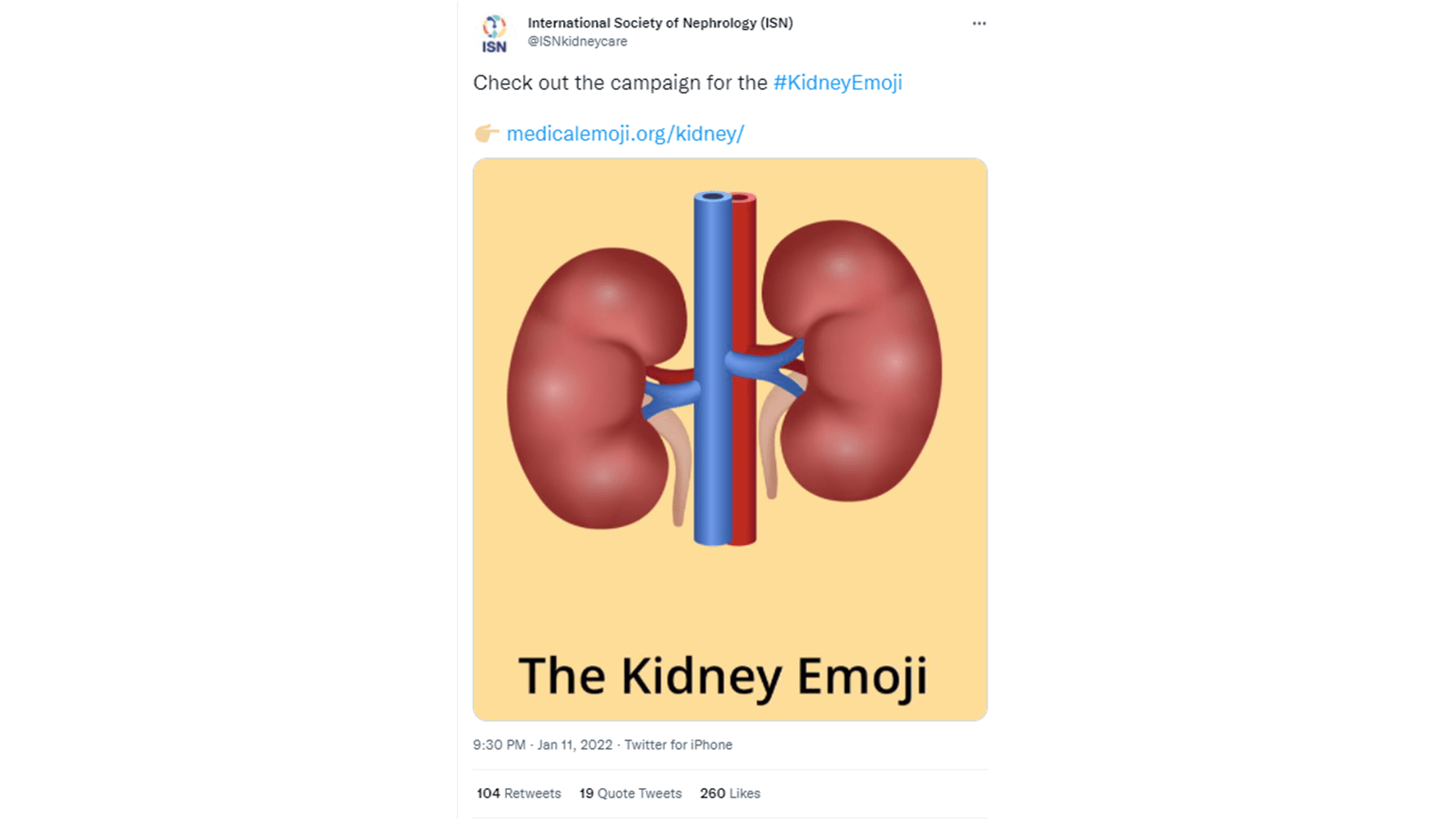This screenshot has height=819, width=1456.
Task: Click the beige ureter under the right kidney
Action: pos(771,446)
